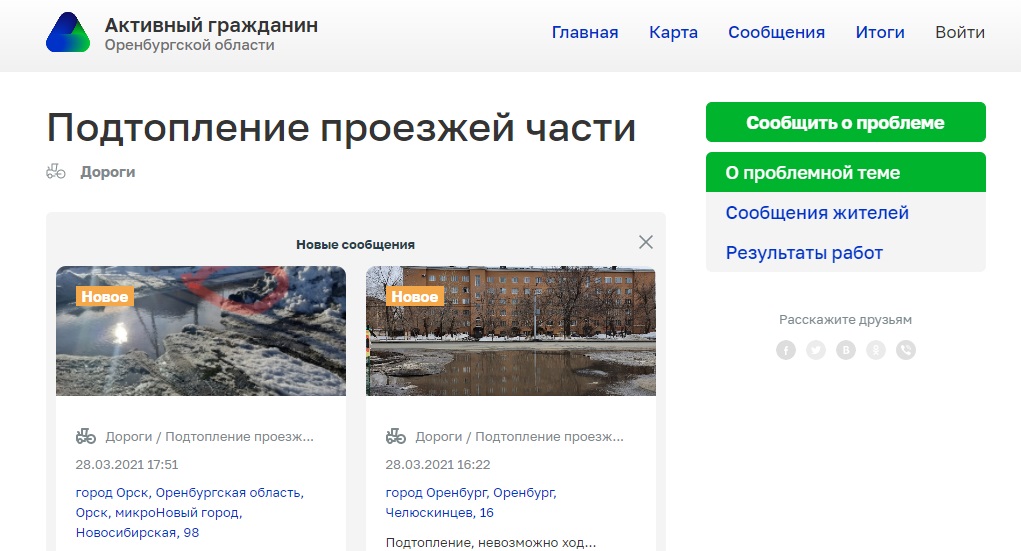Share the page on Facebook
Viewport: 1021px width, 551px height.
(786, 350)
